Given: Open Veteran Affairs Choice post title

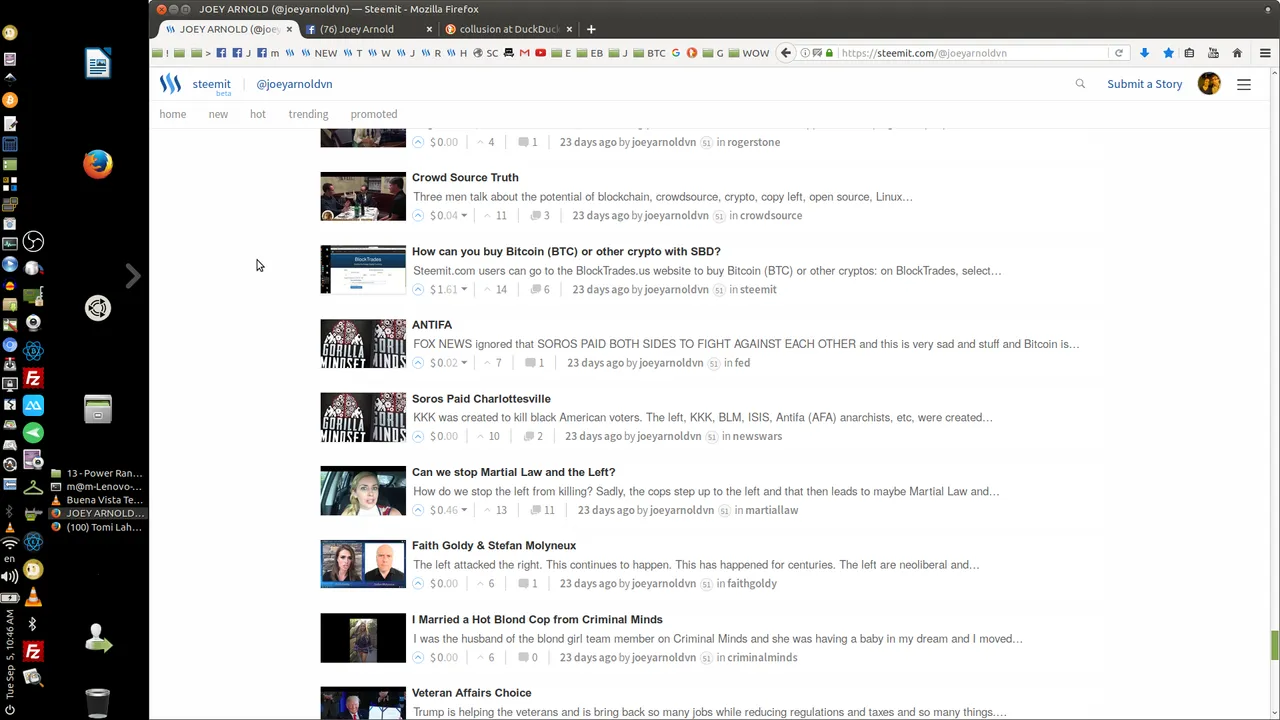Looking at the screenshot, I should point(471,693).
